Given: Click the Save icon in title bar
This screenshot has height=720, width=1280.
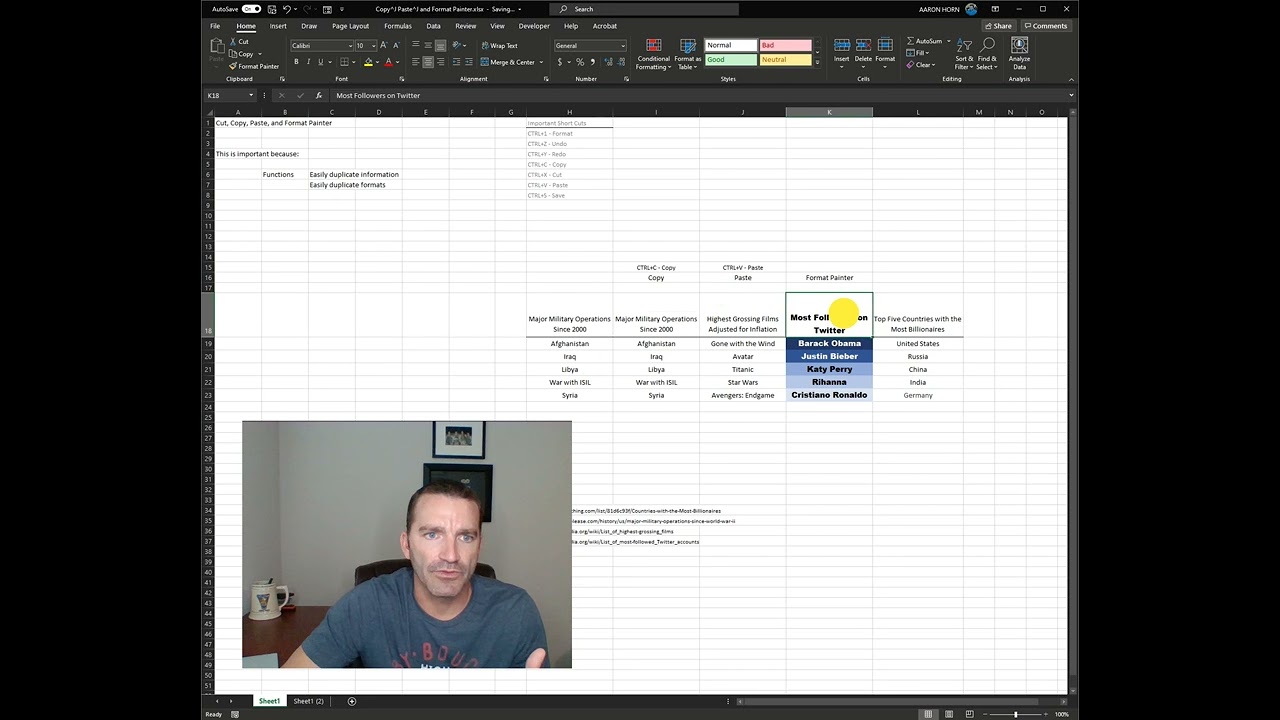Looking at the screenshot, I should point(272,9).
